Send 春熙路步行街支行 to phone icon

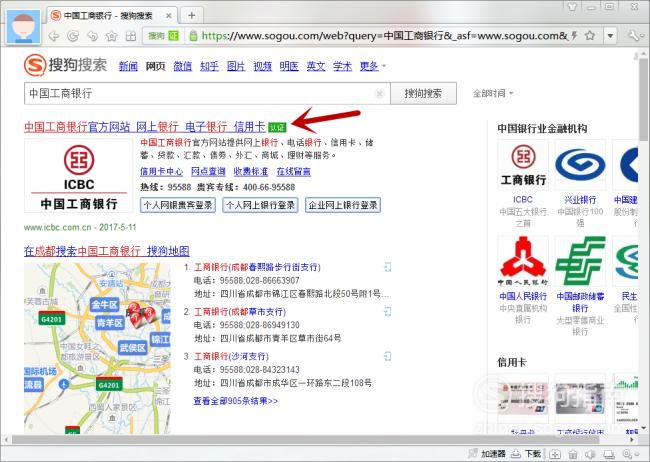point(388,267)
